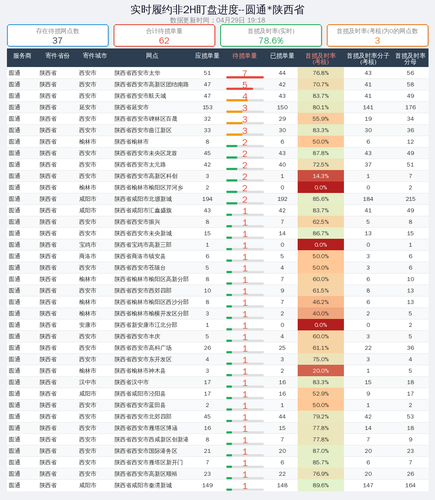The image size is (435, 500).
Task: Click the 商洛市 city cell
Action: (88, 256)
